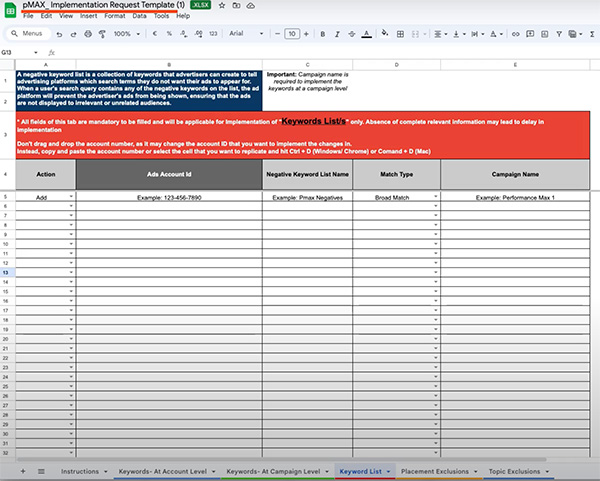Open the File menu
Image resolution: width=600 pixels, height=481 pixels.
point(28,16)
